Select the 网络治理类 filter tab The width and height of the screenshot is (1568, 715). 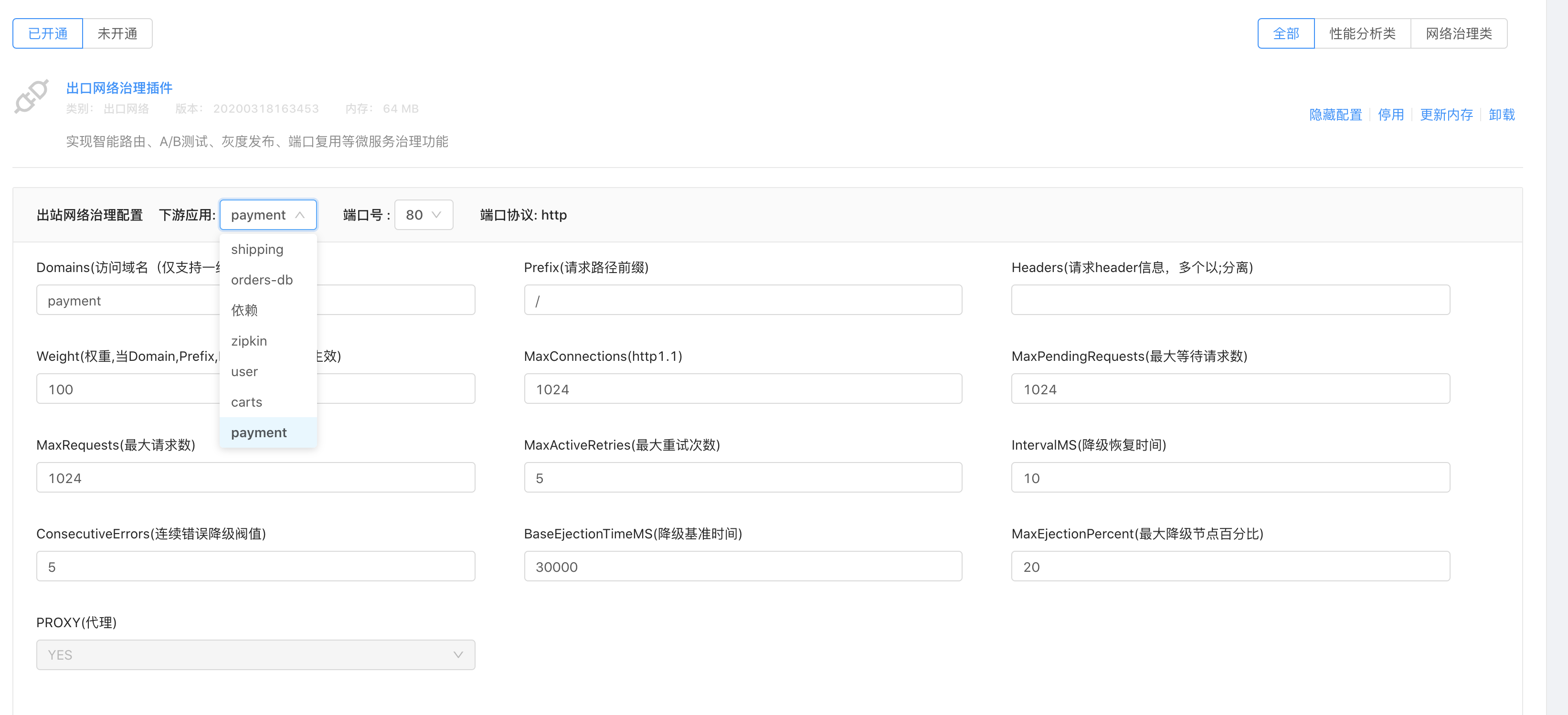point(1459,33)
